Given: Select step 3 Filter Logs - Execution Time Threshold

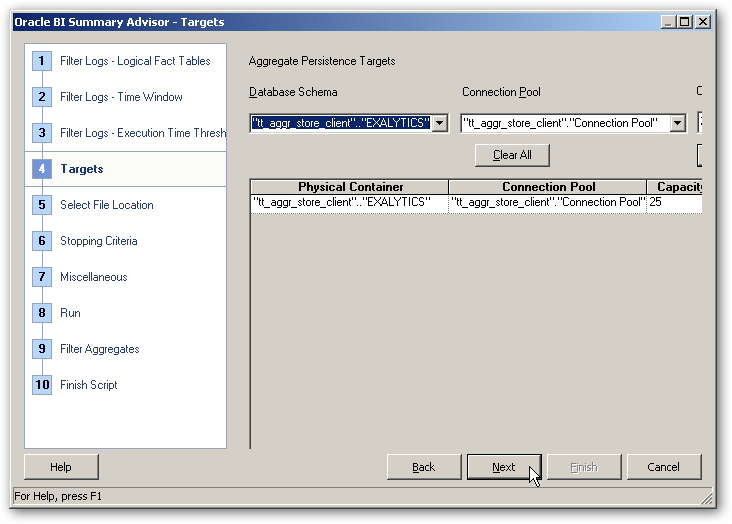Looking at the screenshot, I should point(143,133).
